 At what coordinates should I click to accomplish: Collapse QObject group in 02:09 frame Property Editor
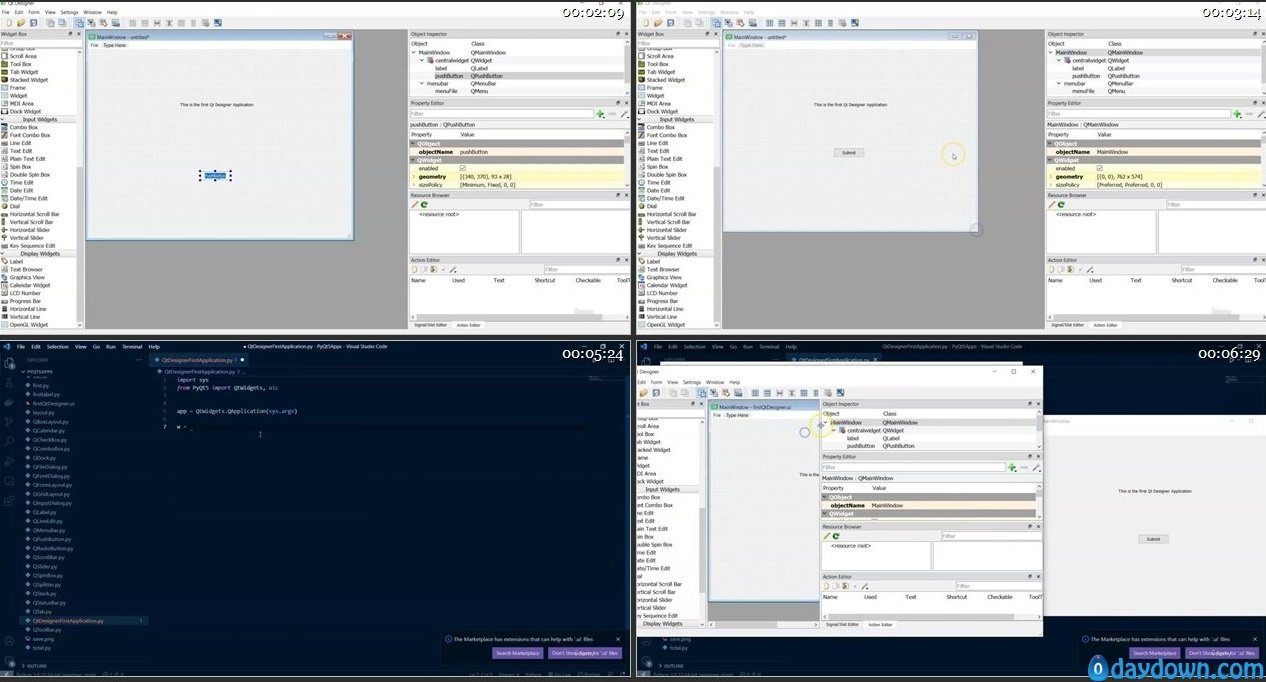click(413, 143)
